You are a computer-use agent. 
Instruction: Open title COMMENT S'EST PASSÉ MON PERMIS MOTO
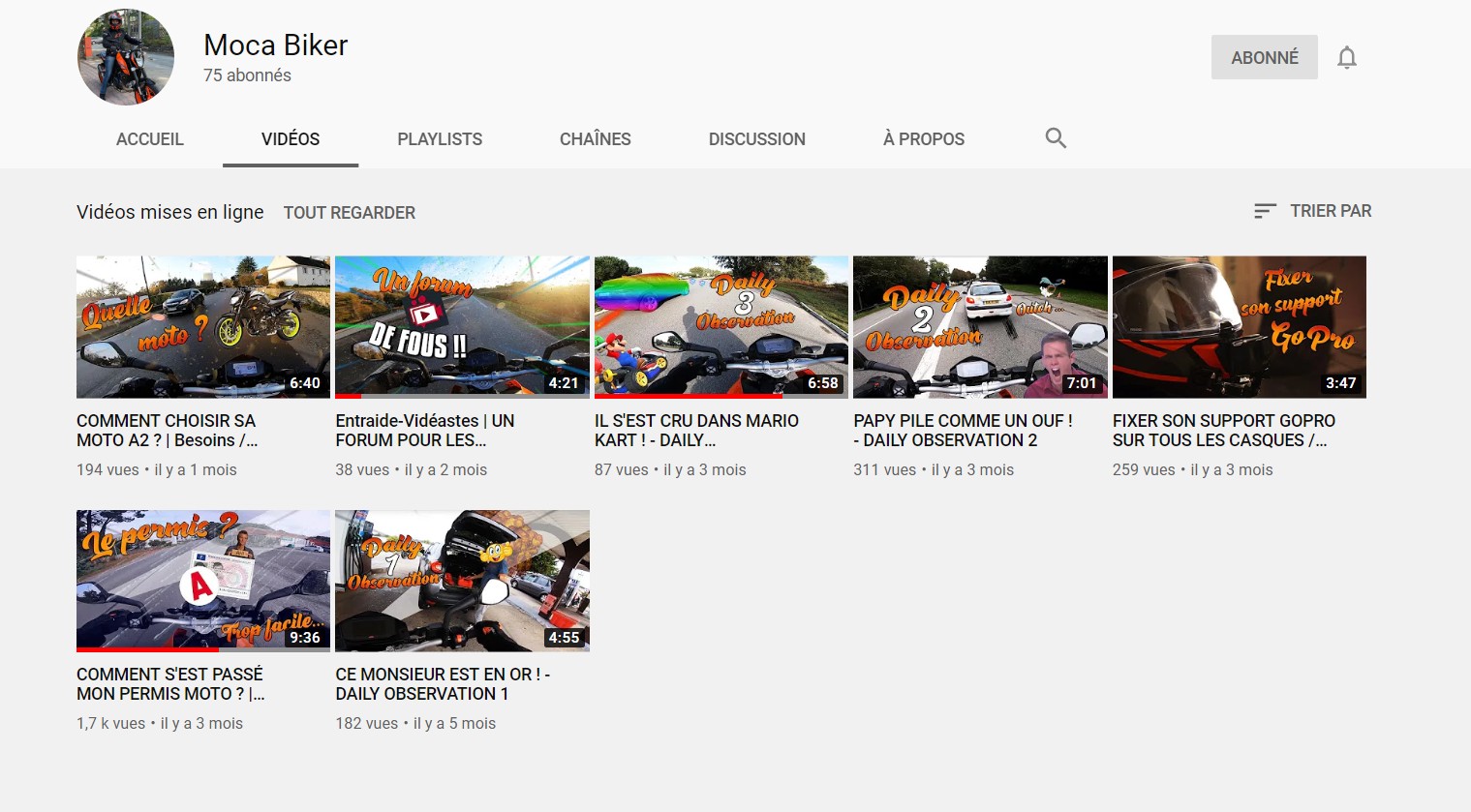pyautogui.click(x=170, y=684)
